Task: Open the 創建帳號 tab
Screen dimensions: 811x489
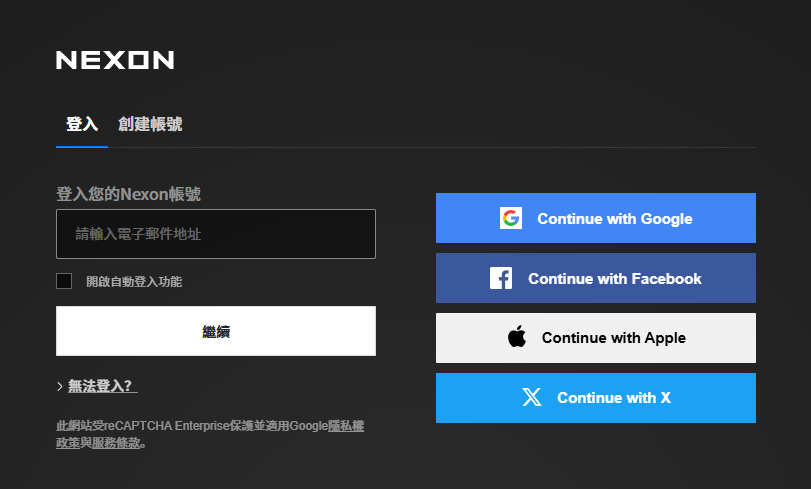Action: pos(150,124)
